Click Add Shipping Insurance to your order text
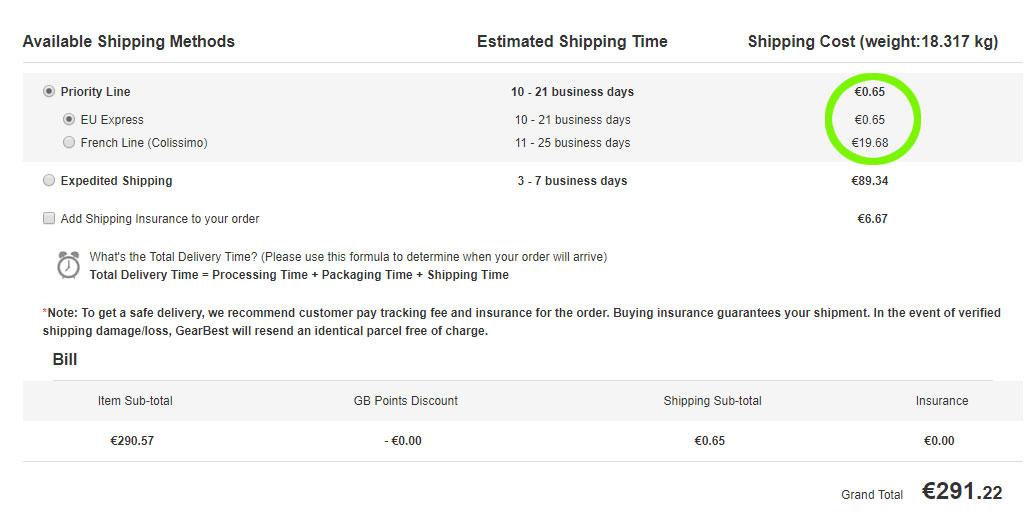 click(160, 219)
